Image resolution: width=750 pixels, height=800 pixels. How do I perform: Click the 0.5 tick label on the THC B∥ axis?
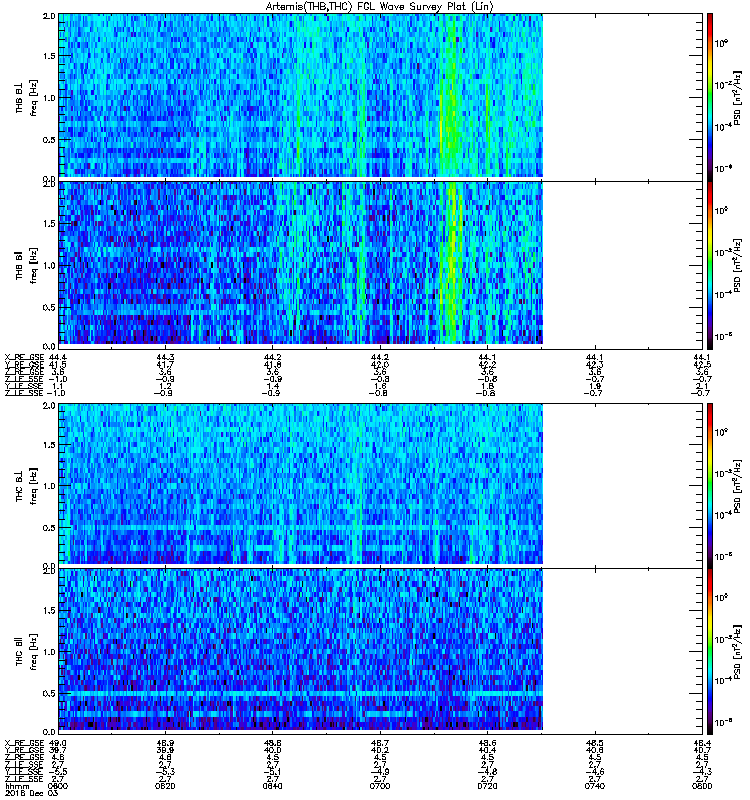[x=49, y=693]
